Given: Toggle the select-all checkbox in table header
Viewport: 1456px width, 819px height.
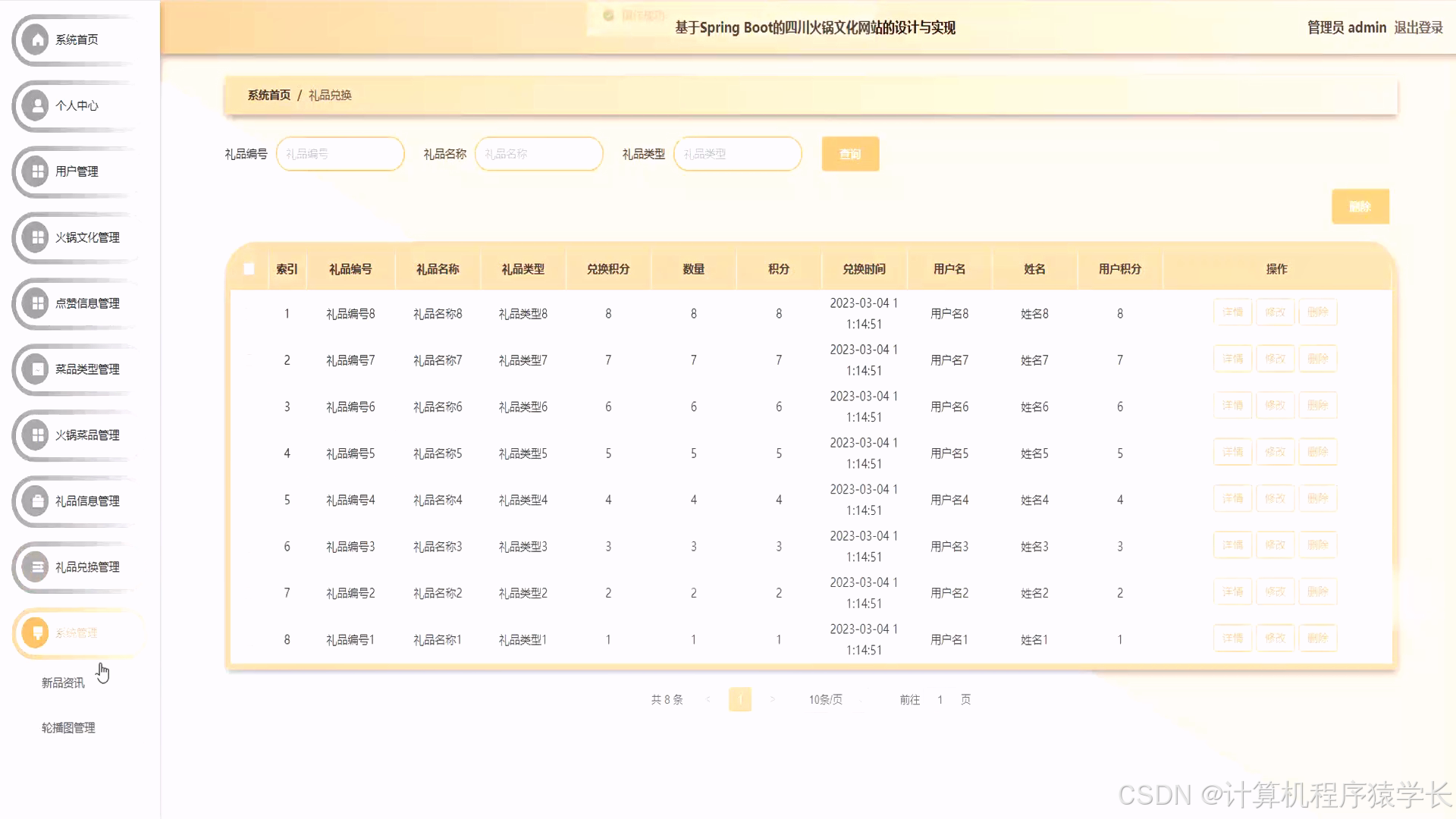Looking at the screenshot, I should click(x=249, y=268).
